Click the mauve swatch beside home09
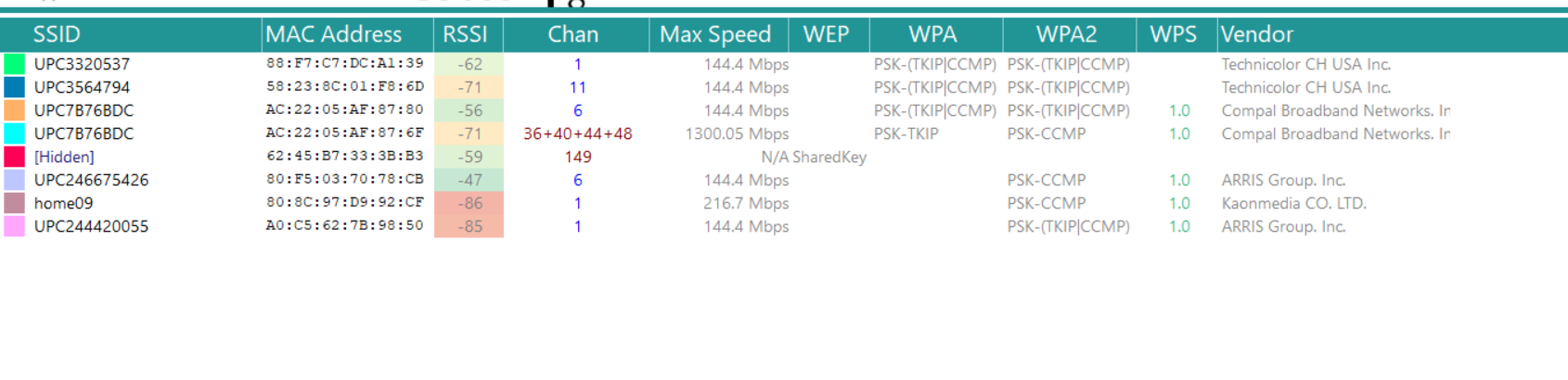This screenshot has height=380, width=1568. [x=14, y=203]
